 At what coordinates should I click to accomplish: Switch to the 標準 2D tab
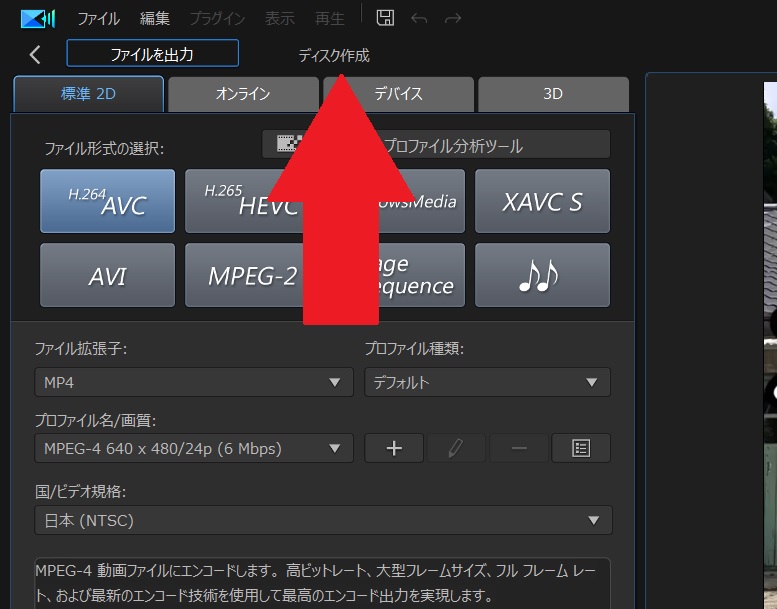point(89,94)
